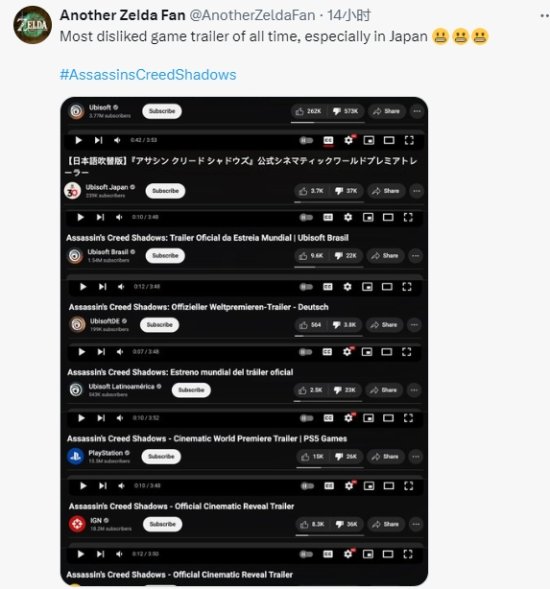Image resolution: width=550 pixels, height=589 pixels.
Task: Dislike the Ubisoft Japan trailer
Action: click(346, 191)
